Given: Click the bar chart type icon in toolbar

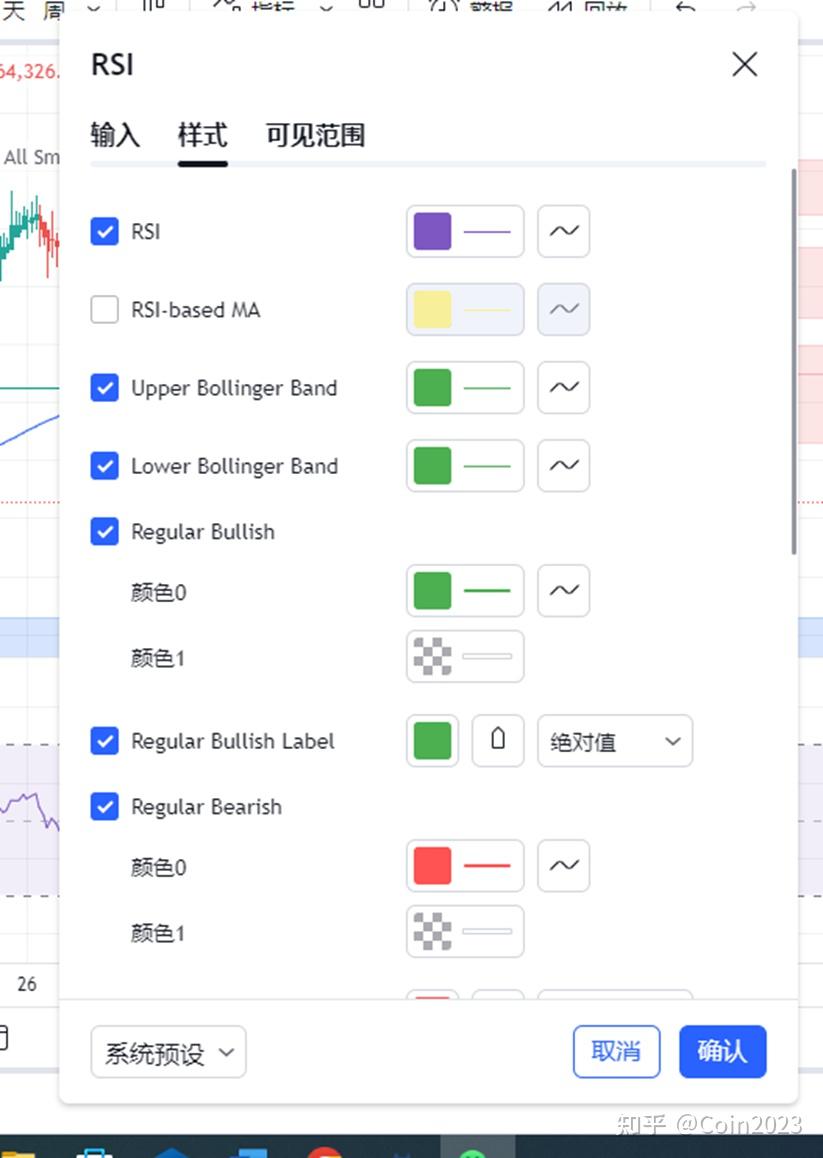Looking at the screenshot, I should point(153,8).
